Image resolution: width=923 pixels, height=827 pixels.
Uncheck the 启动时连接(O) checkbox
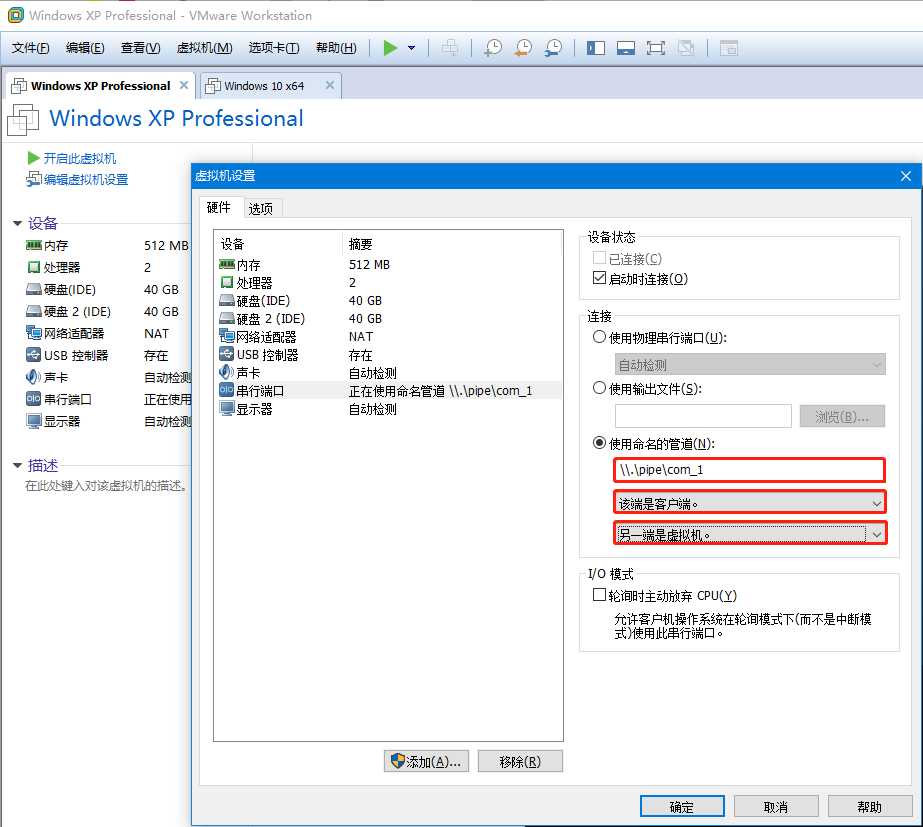(x=599, y=278)
